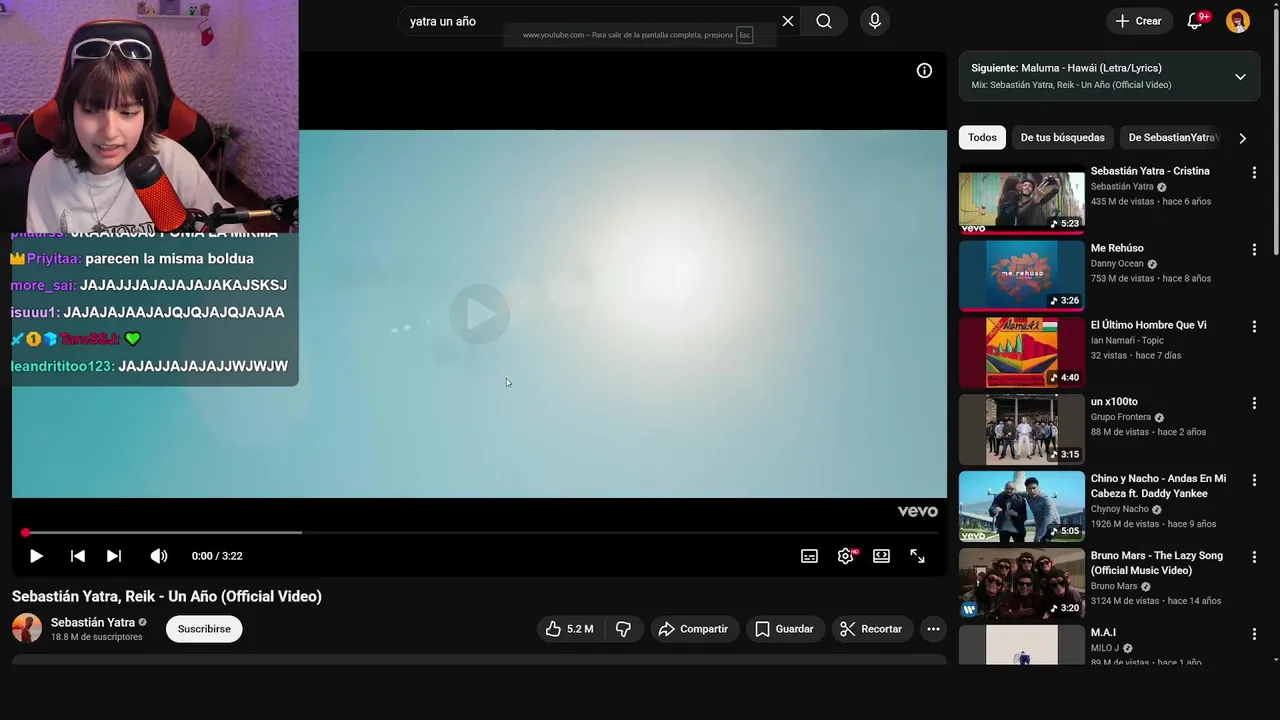This screenshot has width=1280, height=720.
Task: Click the Ian Namarí - Topic channel
Action: (x=1127, y=341)
